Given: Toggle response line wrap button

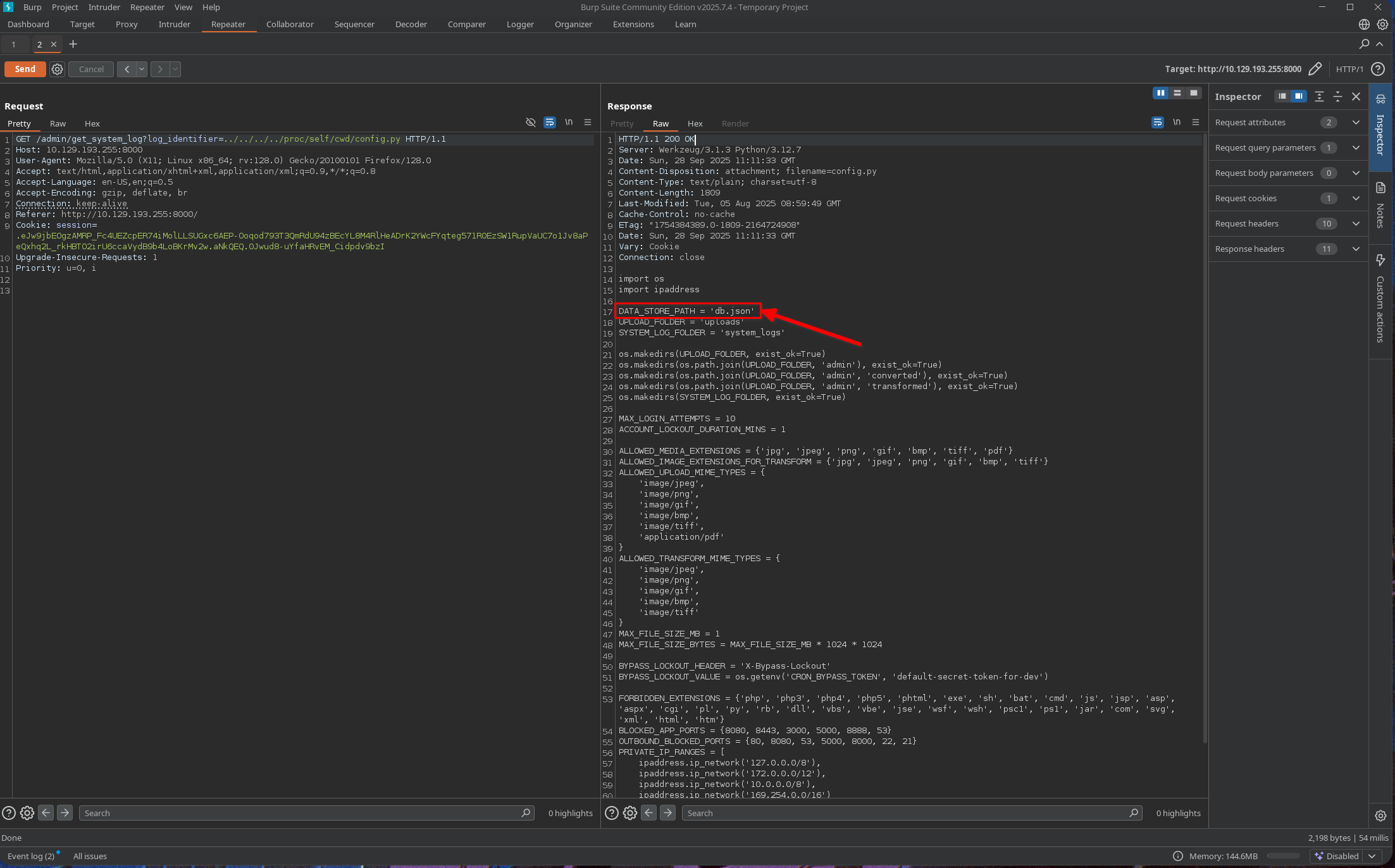Looking at the screenshot, I should 1157,123.
